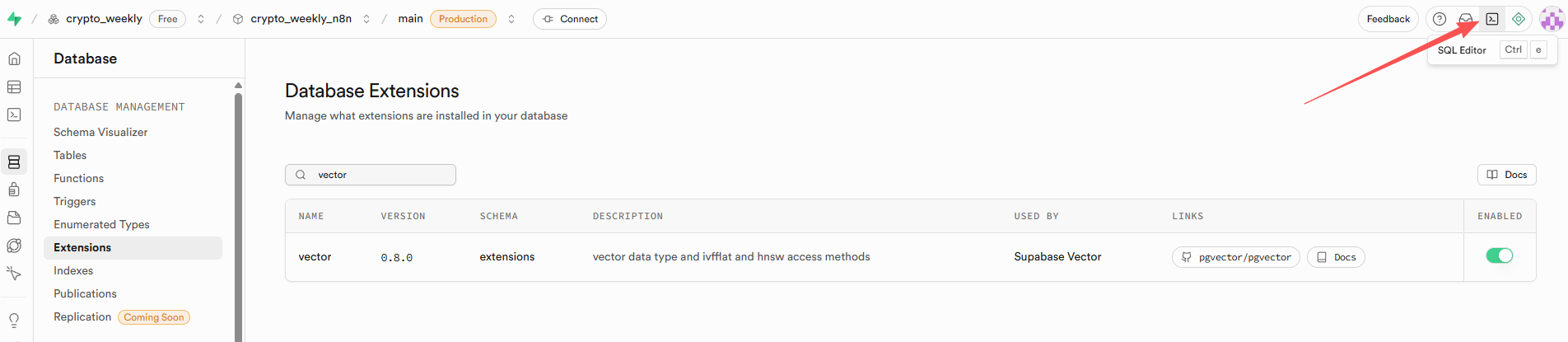Open the pgvector/pgvector GitHub link

(1235, 257)
